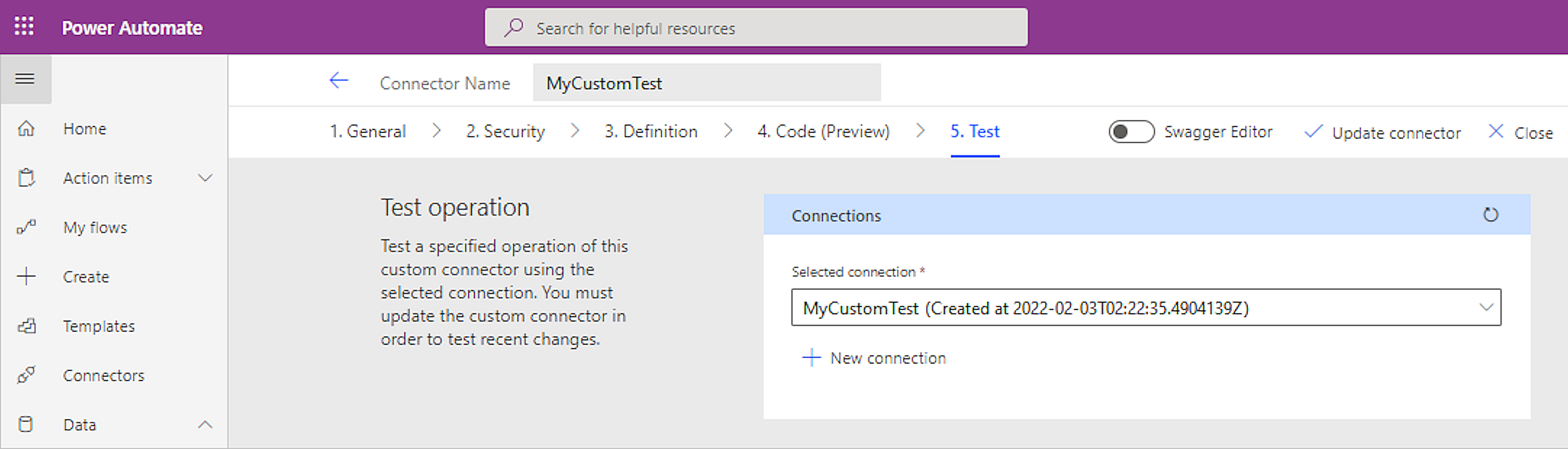Image resolution: width=1568 pixels, height=449 pixels.
Task: Collapse the Data section chevron
Action: tap(205, 425)
